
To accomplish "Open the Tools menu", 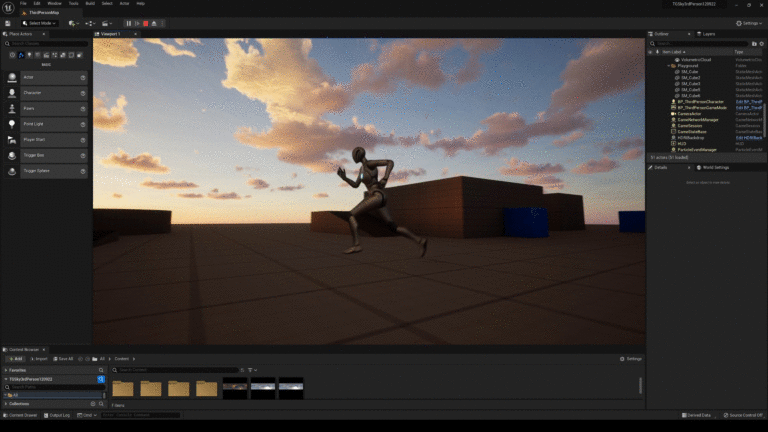I will [x=73, y=3].
